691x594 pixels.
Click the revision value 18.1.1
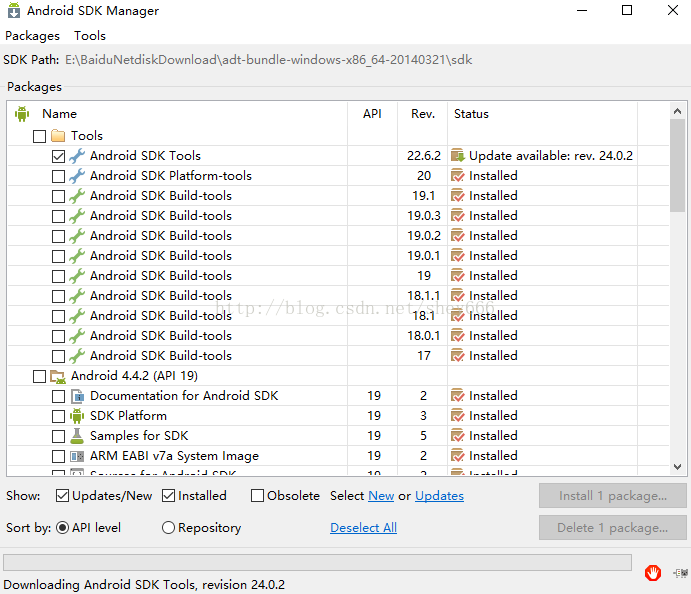pyautogui.click(x=424, y=296)
